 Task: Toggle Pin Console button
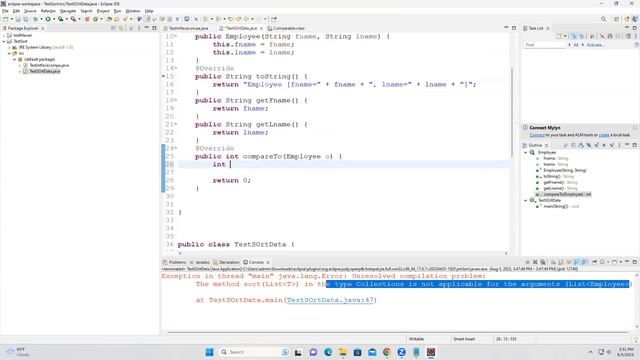(594, 262)
